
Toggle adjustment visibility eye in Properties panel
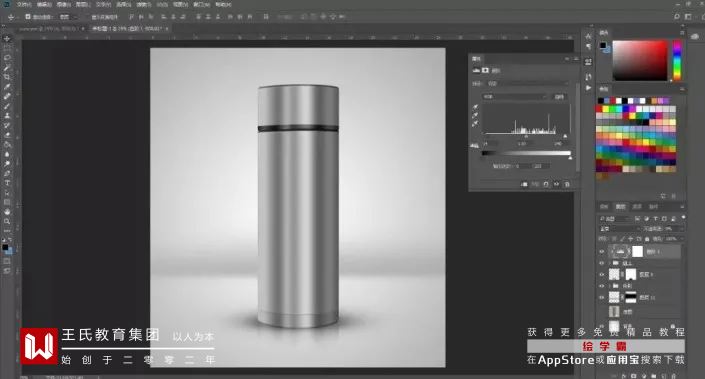[x=557, y=184]
